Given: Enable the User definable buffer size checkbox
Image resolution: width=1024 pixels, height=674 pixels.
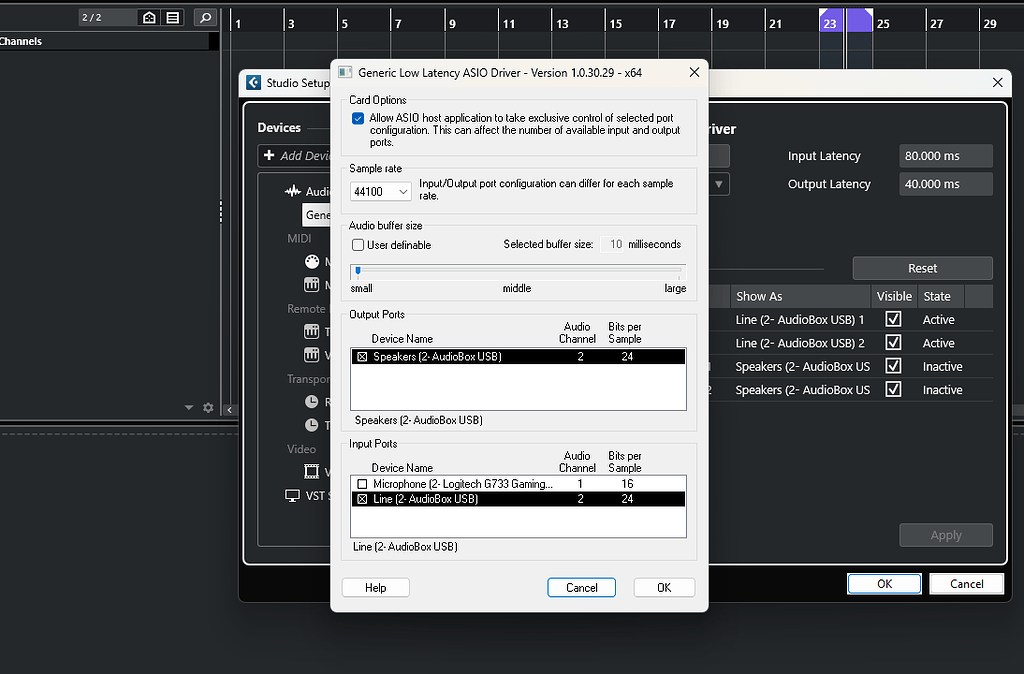Looking at the screenshot, I should point(357,245).
